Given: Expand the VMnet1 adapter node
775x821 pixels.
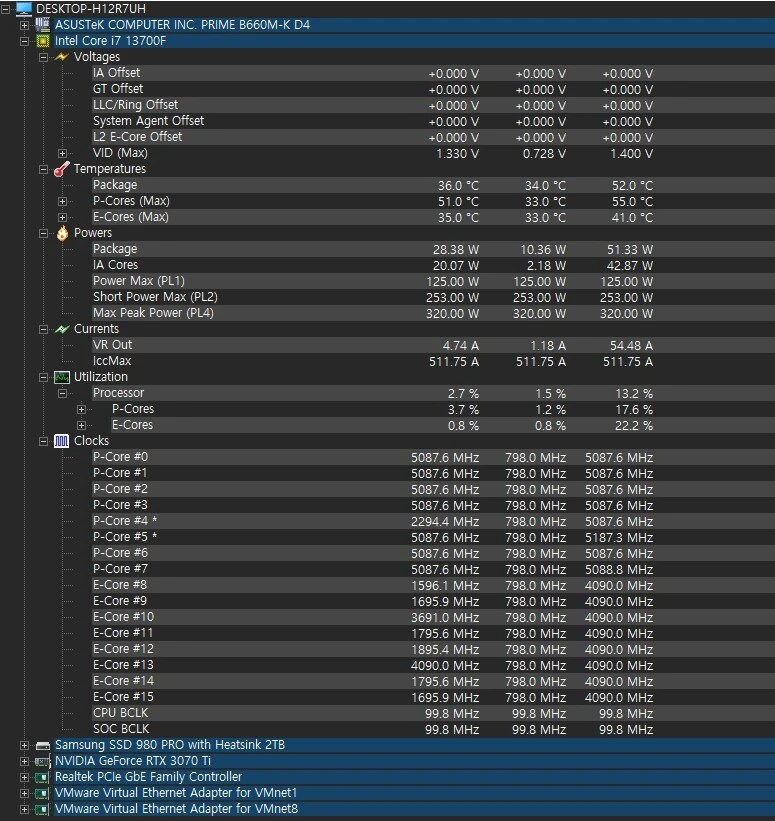Looking at the screenshot, I should [x=24, y=794].
